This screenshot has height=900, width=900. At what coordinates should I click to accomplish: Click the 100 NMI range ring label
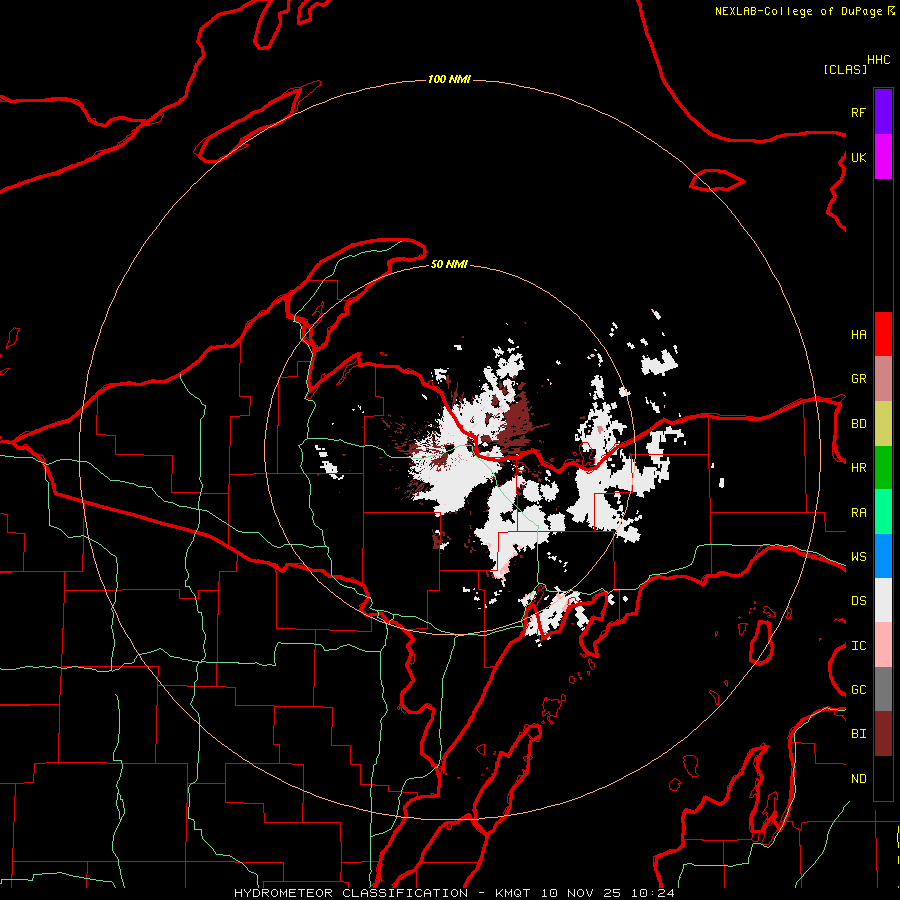coord(449,79)
